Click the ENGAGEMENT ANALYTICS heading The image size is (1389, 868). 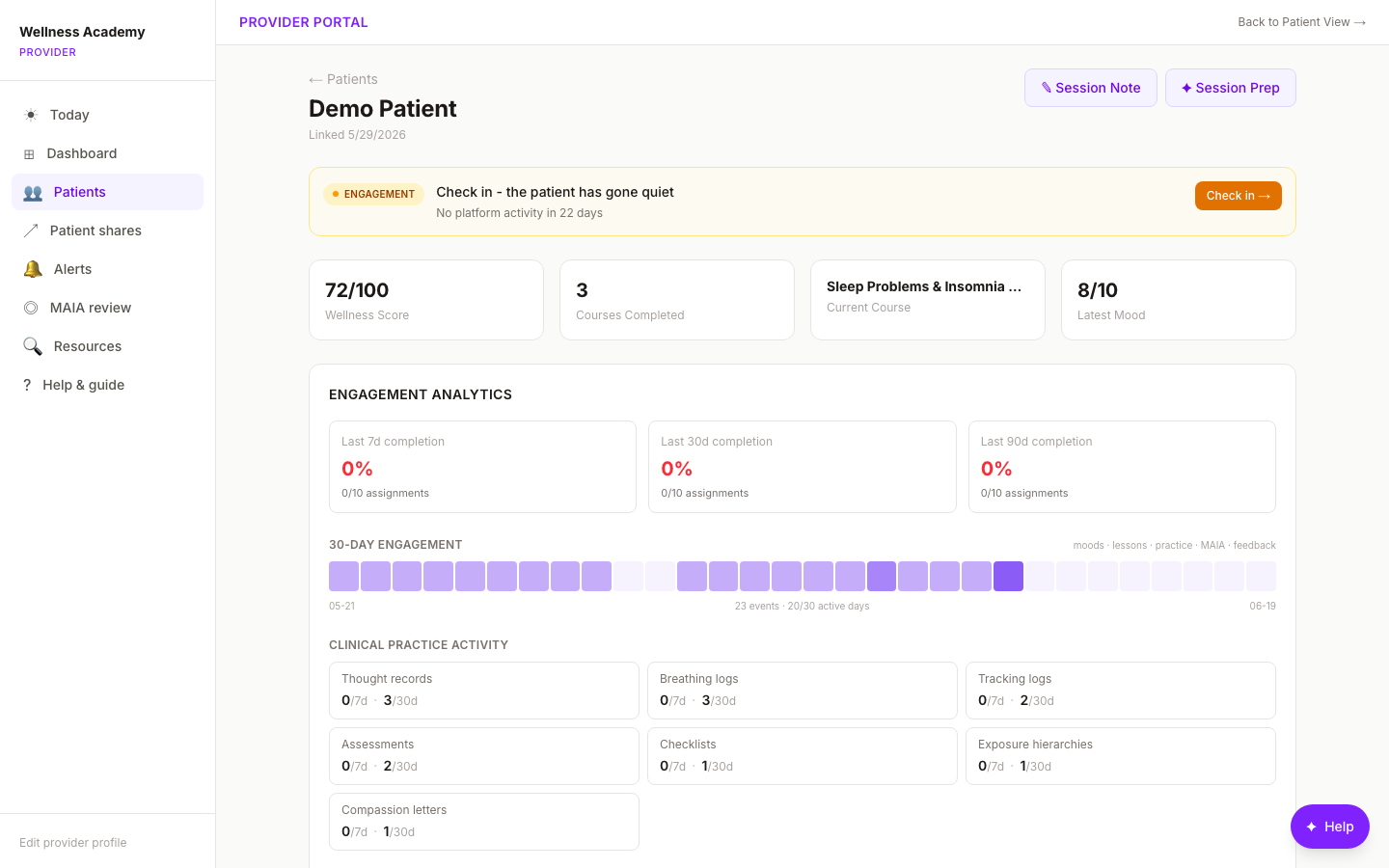tap(421, 394)
